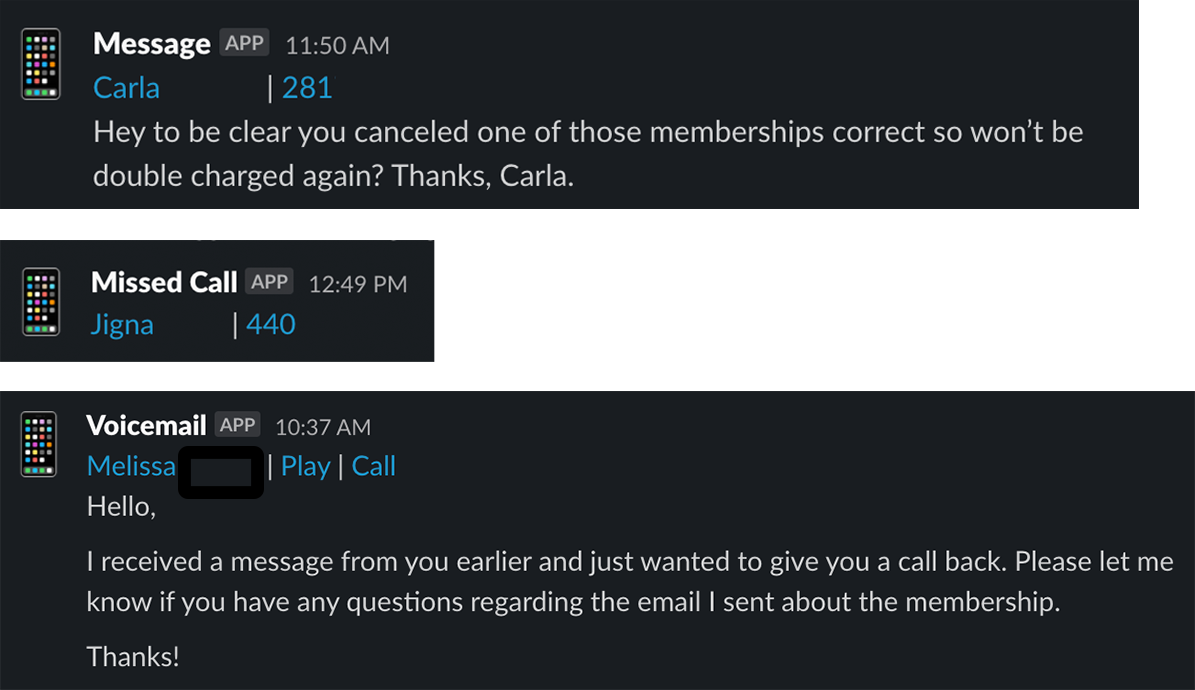Click Carla's message text about canceled memberships
This screenshot has width=1195, height=690.
588,154
